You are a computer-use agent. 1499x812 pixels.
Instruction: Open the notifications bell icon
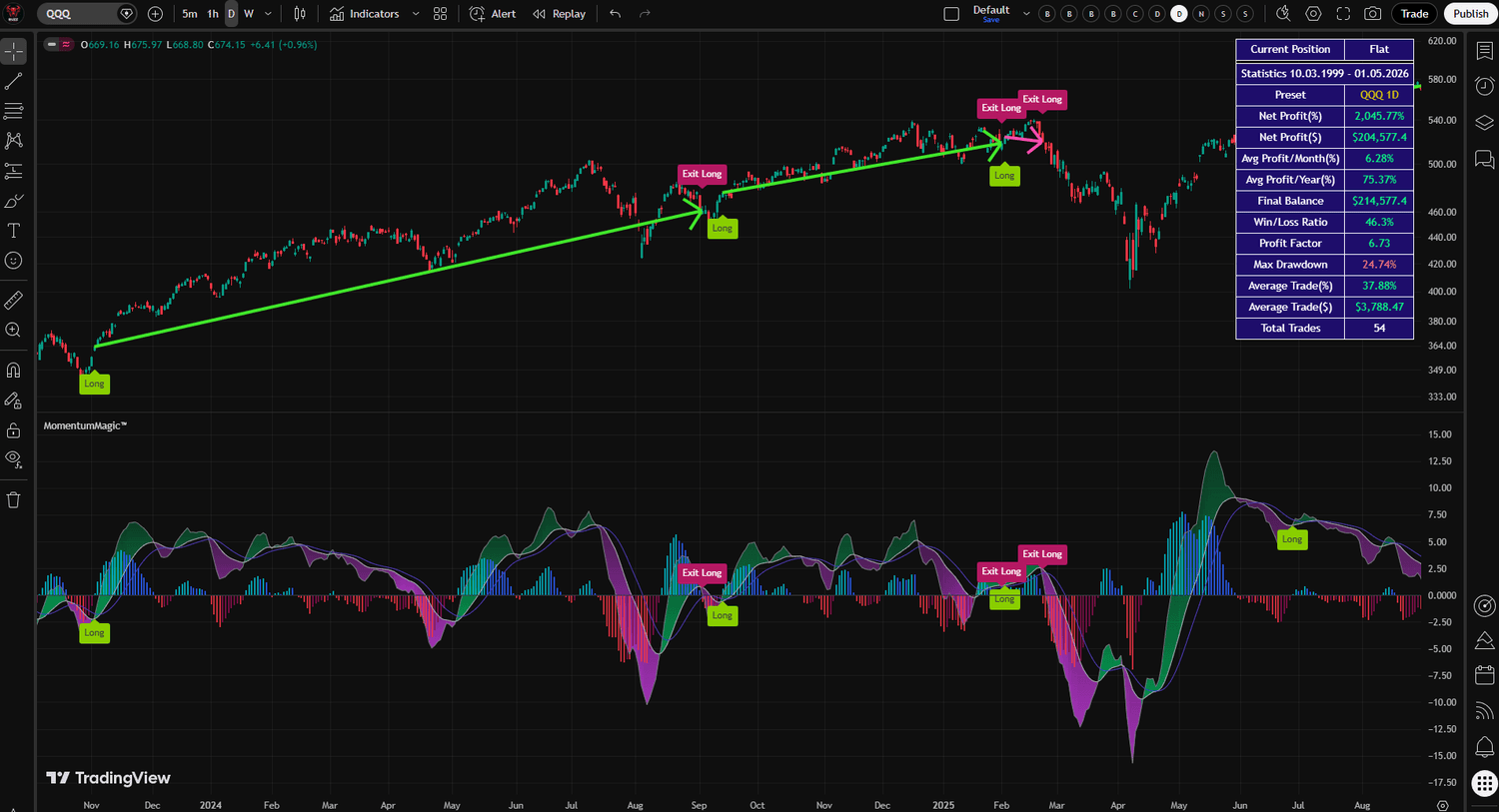pyautogui.click(x=1485, y=746)
